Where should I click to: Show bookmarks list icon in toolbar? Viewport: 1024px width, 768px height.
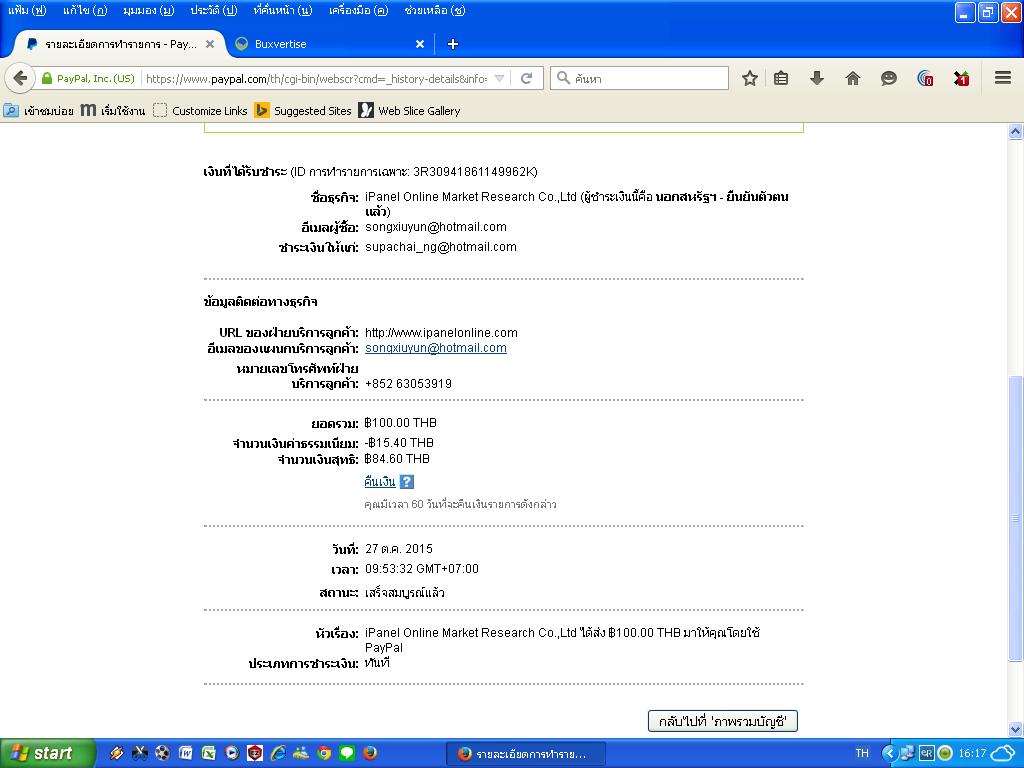(x=781, y=78)
